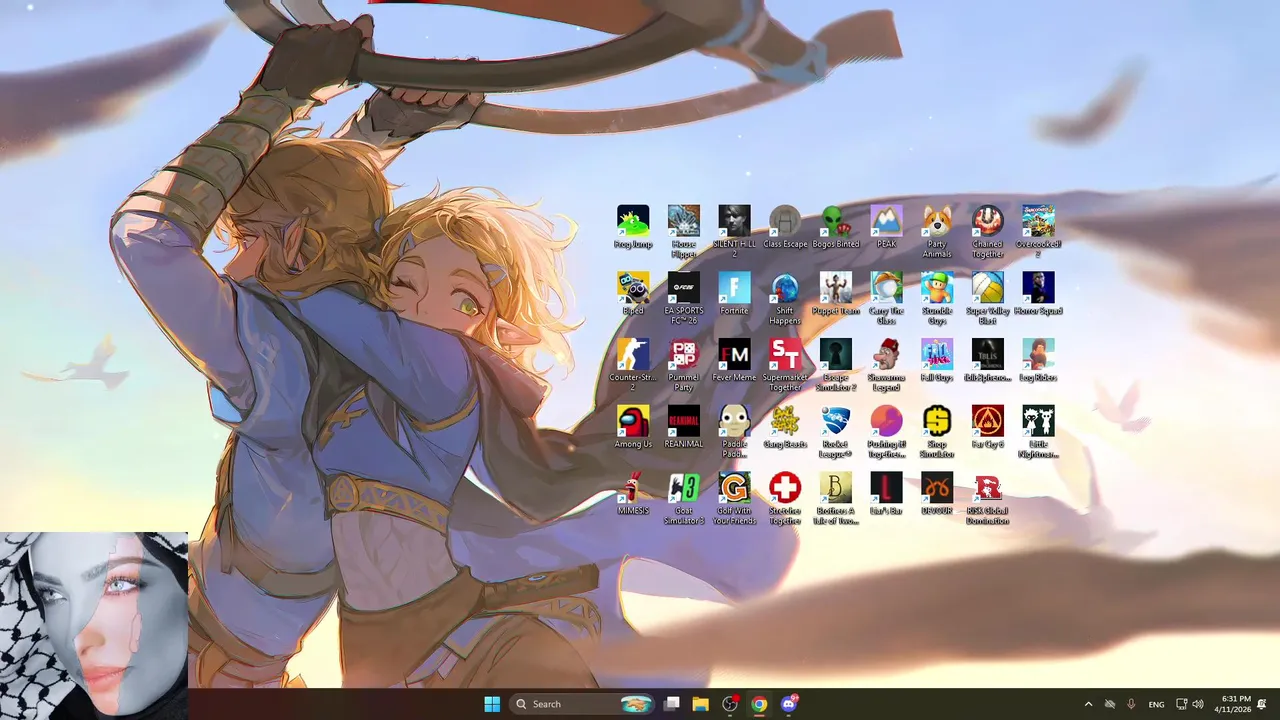Open the Biped game shortcut
Screen dimensions: 1280x720
pos(633,294)
